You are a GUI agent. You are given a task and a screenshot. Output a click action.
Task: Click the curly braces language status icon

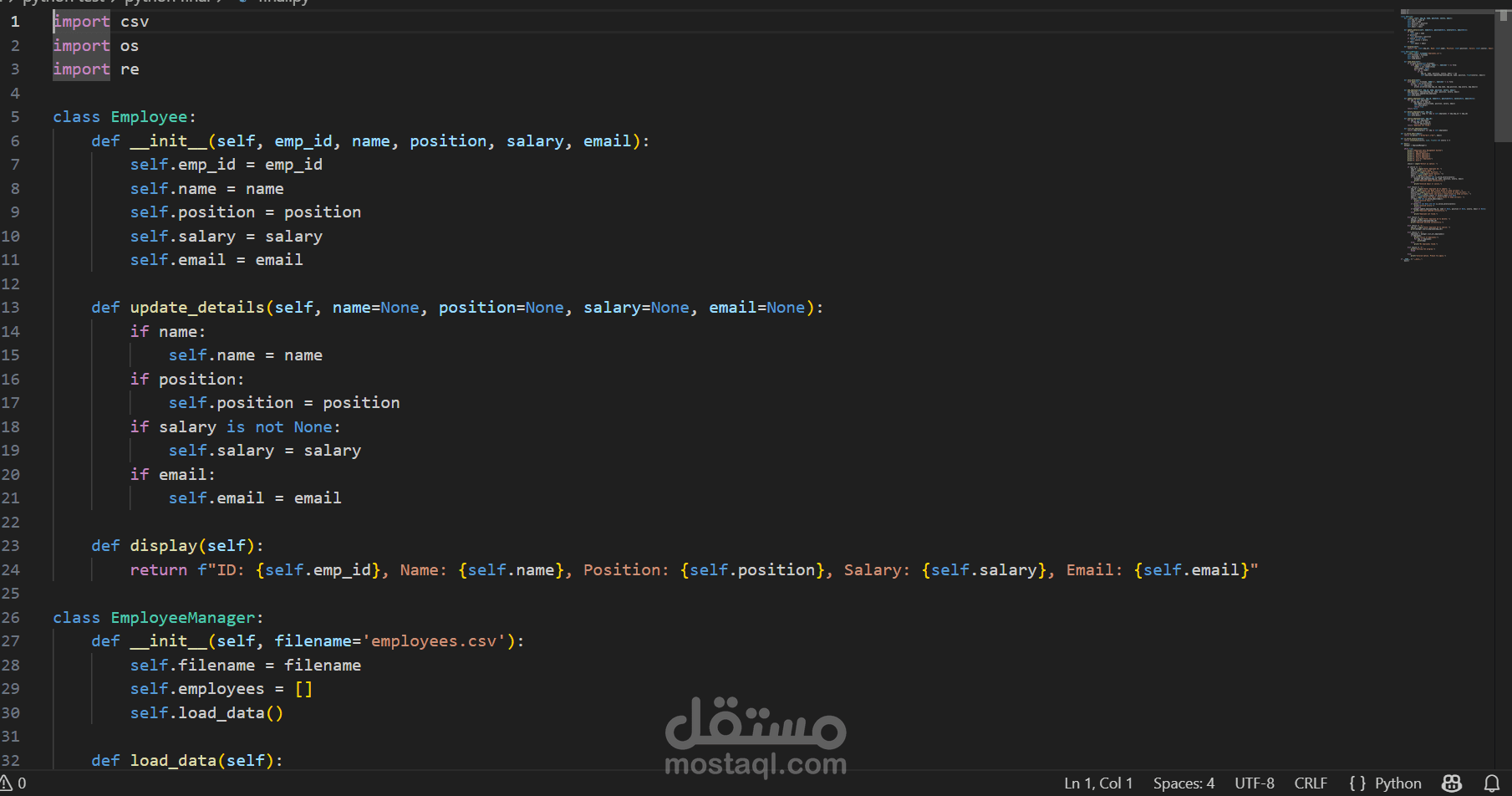coord(1357,783)
